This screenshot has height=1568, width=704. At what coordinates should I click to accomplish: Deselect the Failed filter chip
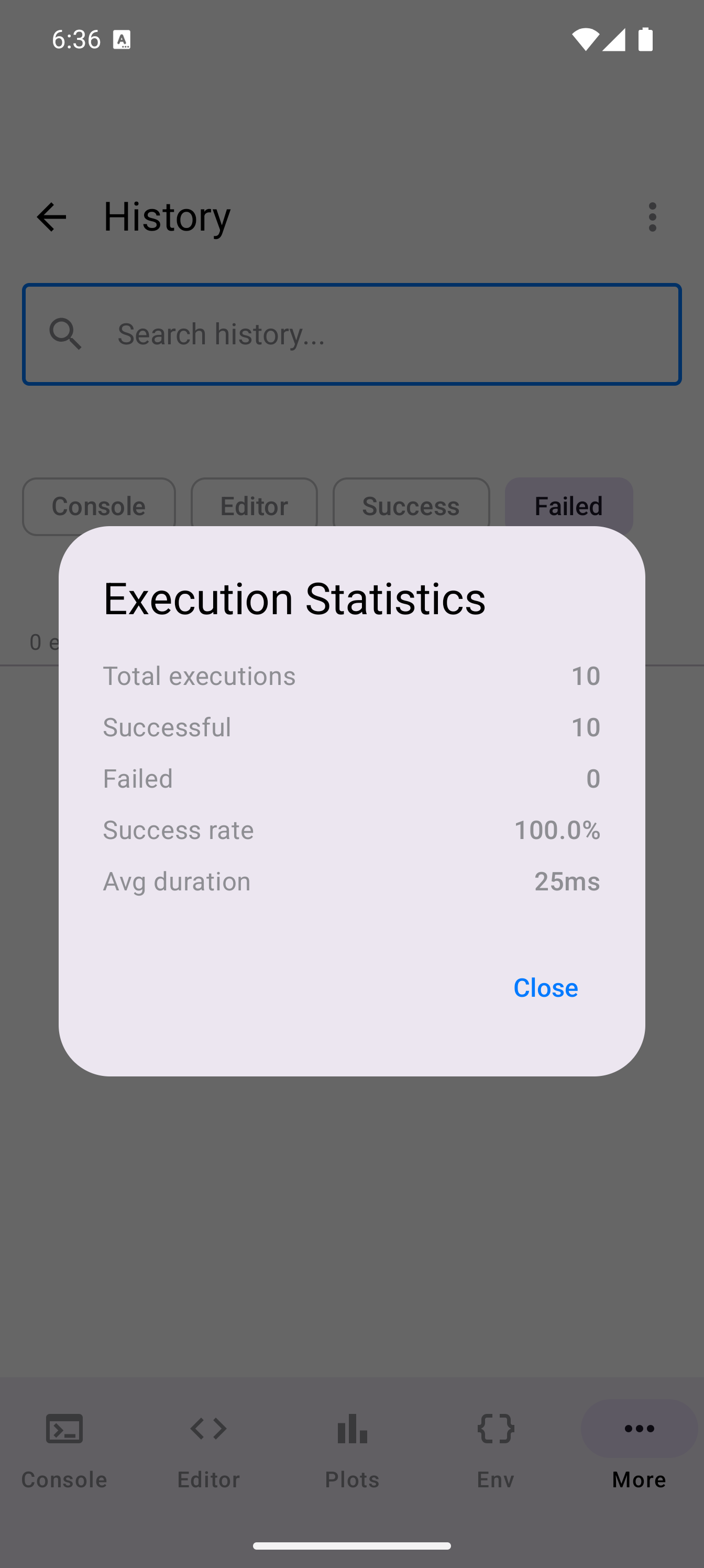568,505
